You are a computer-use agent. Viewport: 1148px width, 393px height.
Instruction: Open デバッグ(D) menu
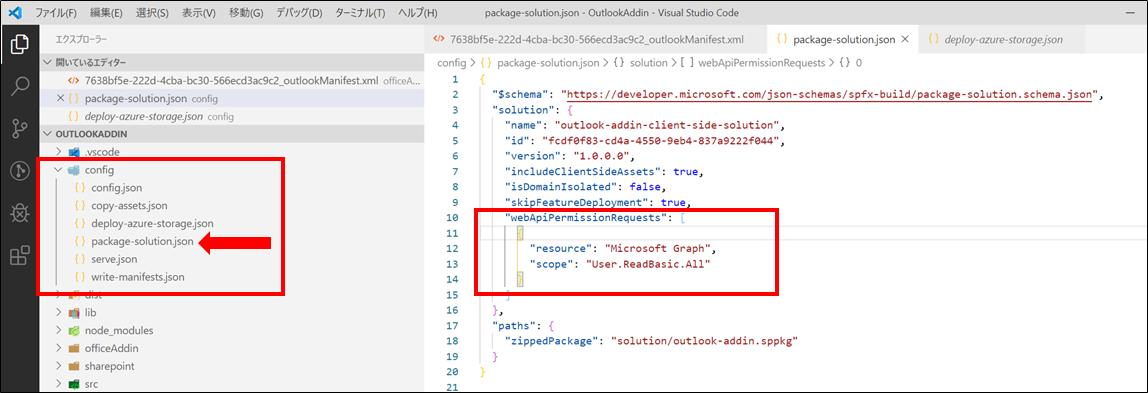(x=299, y=13)
